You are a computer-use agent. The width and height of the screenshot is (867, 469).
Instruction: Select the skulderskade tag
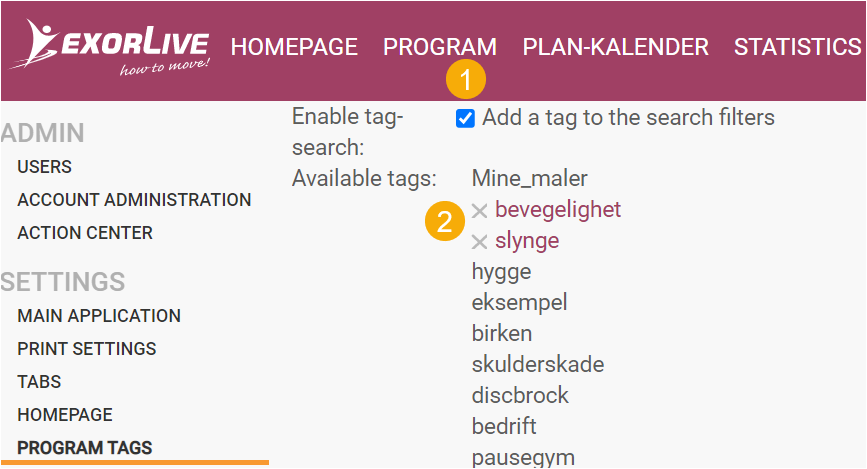coord(538,364)
